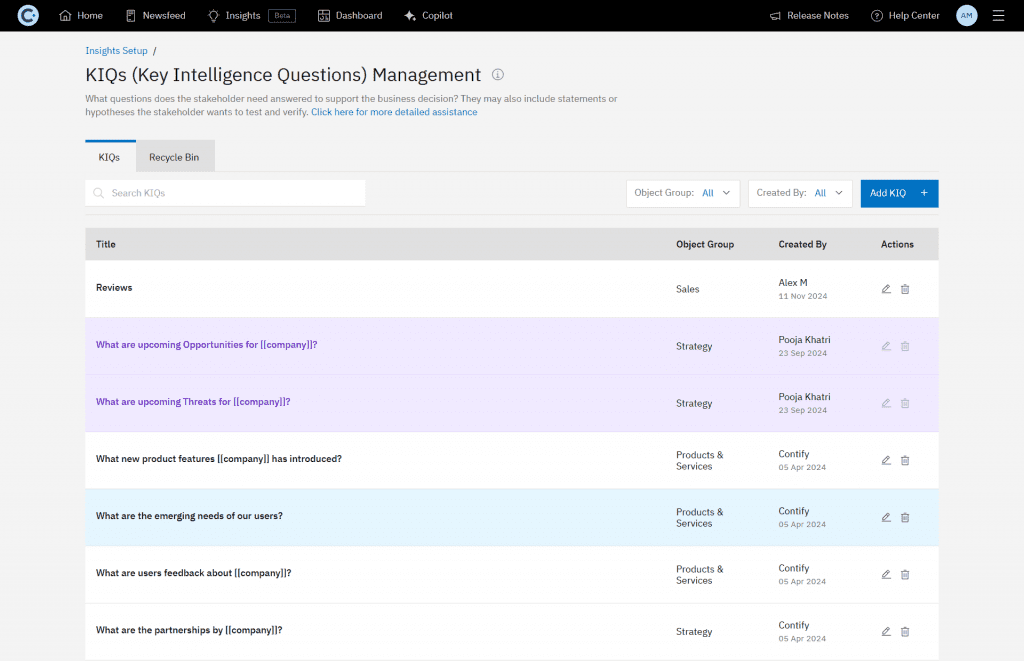Click trash icon for users feedback KIQ
1024x661 pixels.
tap(905, 574)
